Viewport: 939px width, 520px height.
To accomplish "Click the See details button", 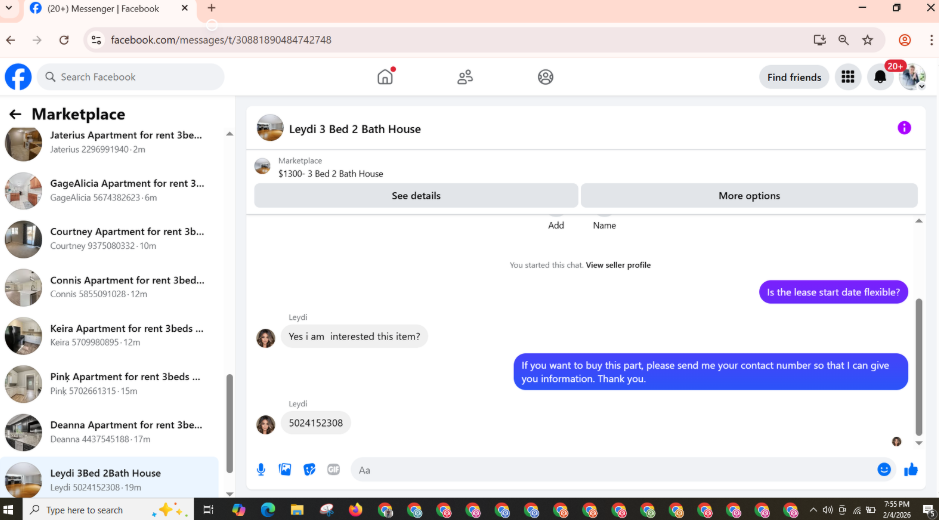I will tap(416, 196).
